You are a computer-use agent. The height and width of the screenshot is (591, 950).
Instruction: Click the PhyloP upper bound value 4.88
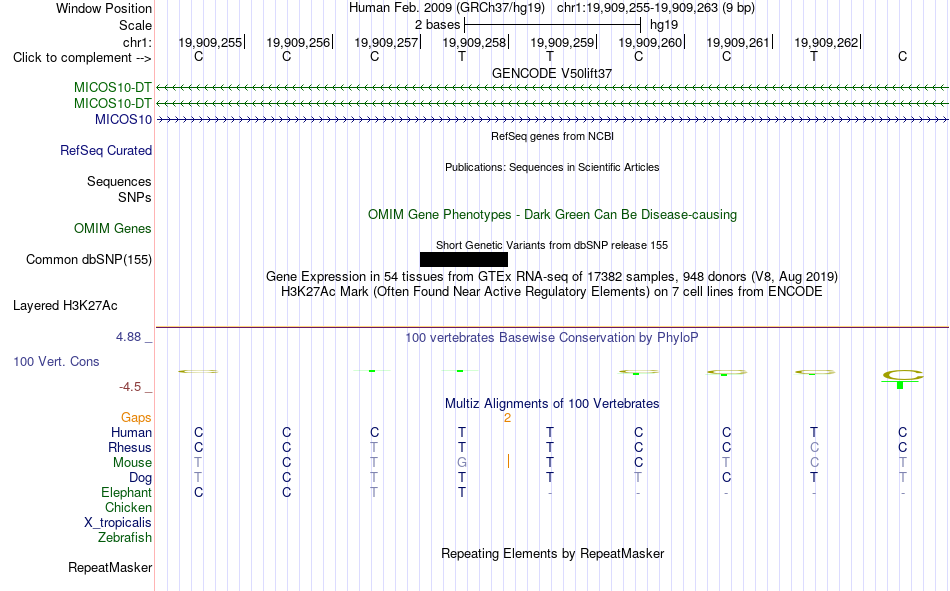129,337
